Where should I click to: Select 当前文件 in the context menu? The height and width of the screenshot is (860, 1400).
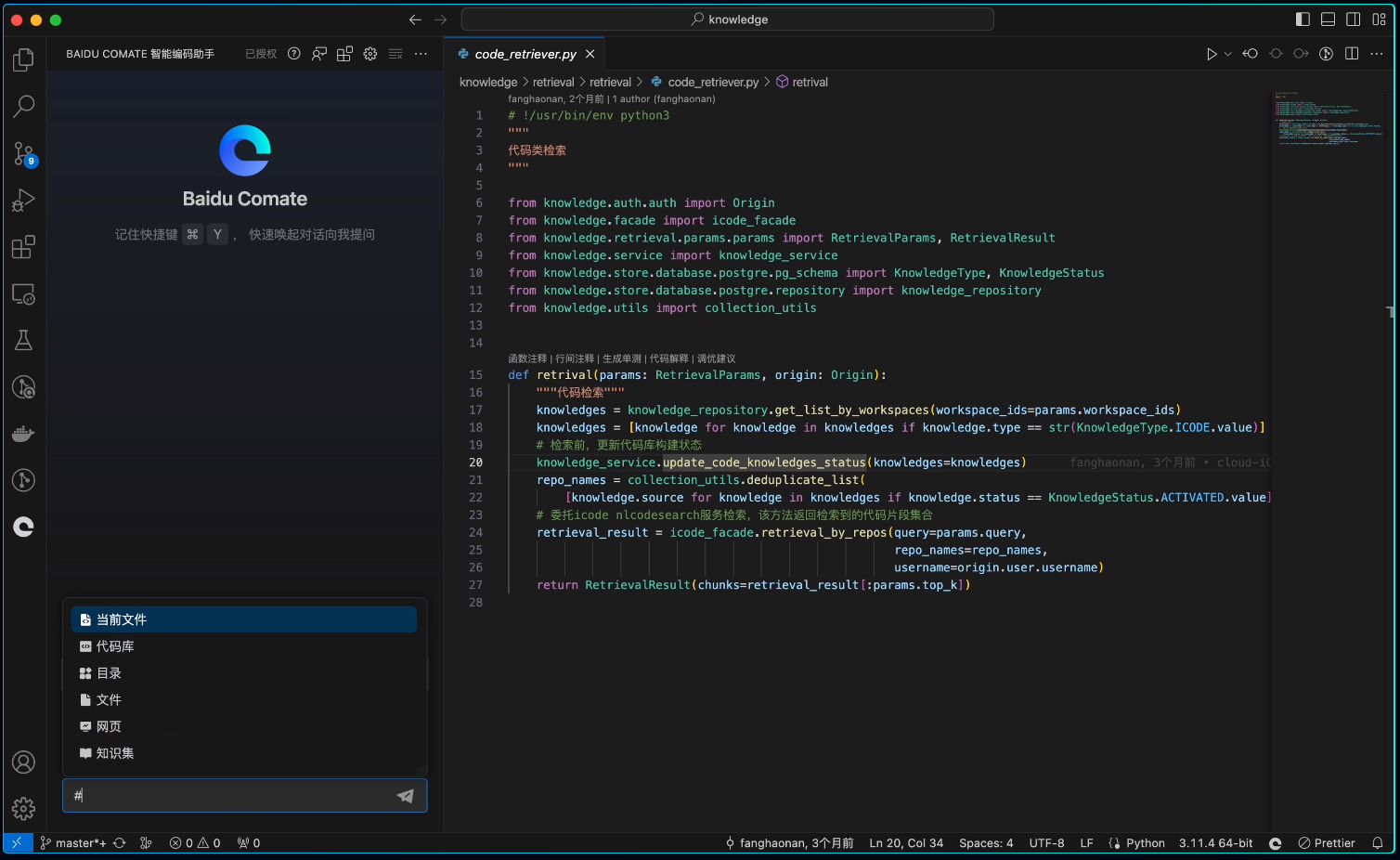[x=243, y=619]
